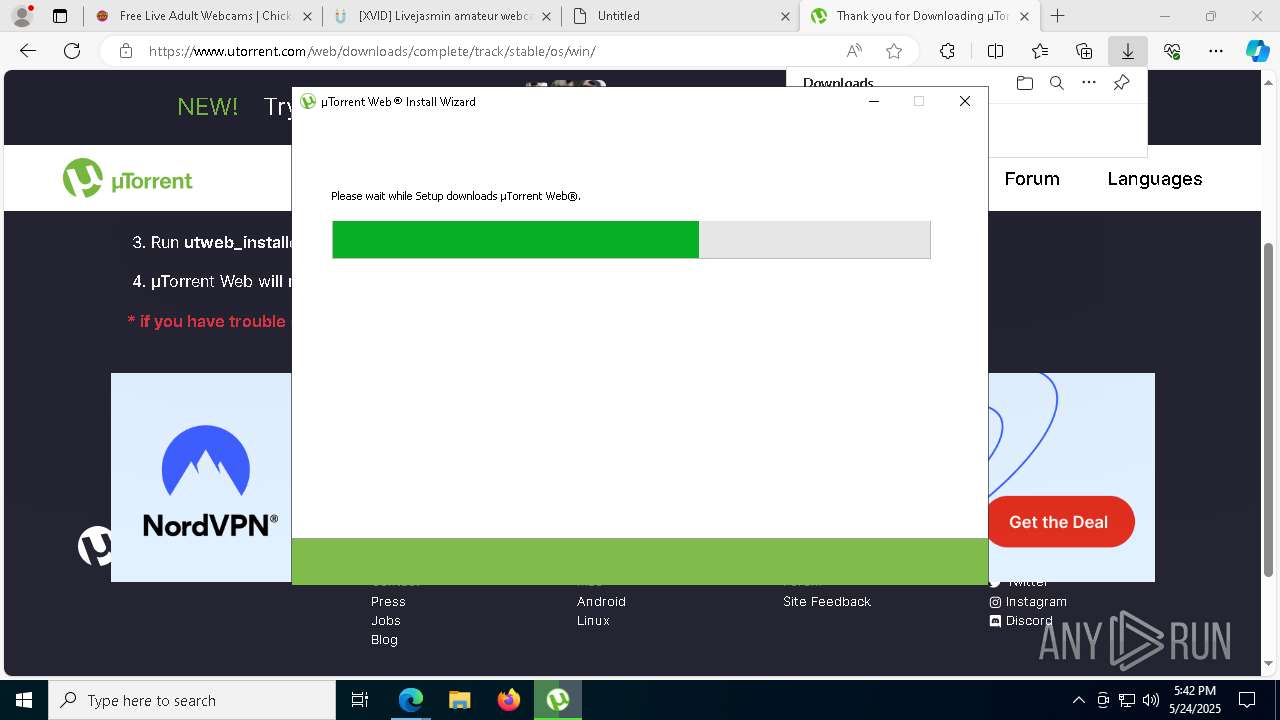Open the Blog footer link
The height and width of the screenshot is (720, 1280).
(384, 640)
